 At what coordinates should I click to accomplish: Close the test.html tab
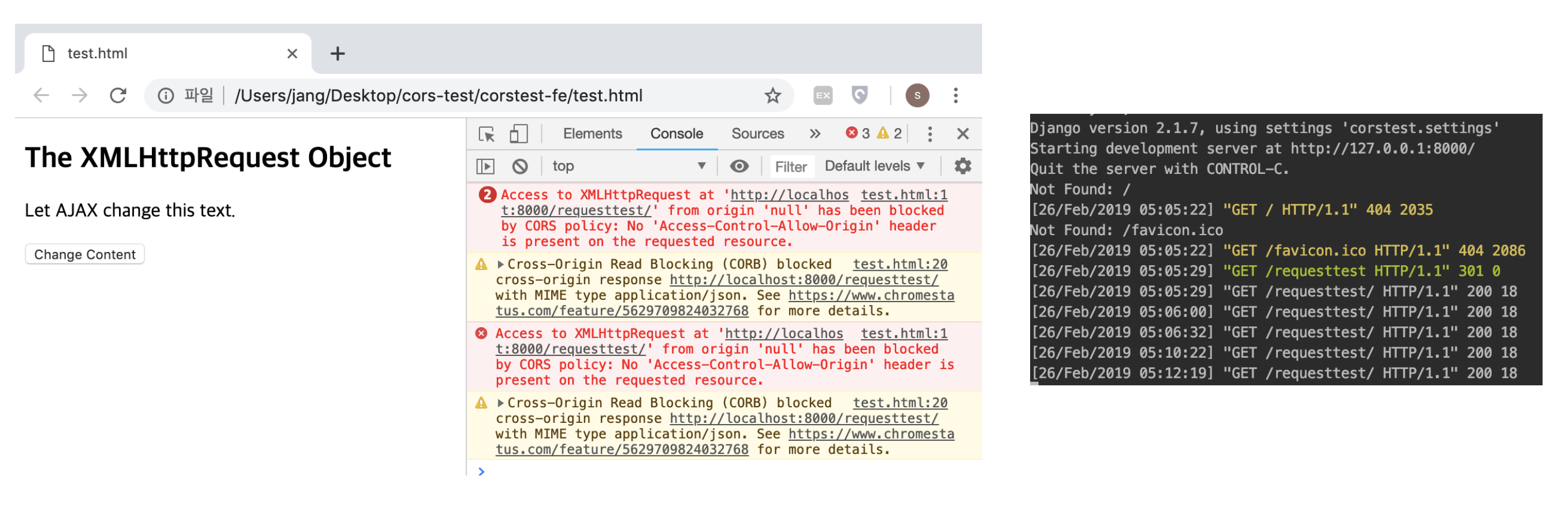tap(292, 54)
